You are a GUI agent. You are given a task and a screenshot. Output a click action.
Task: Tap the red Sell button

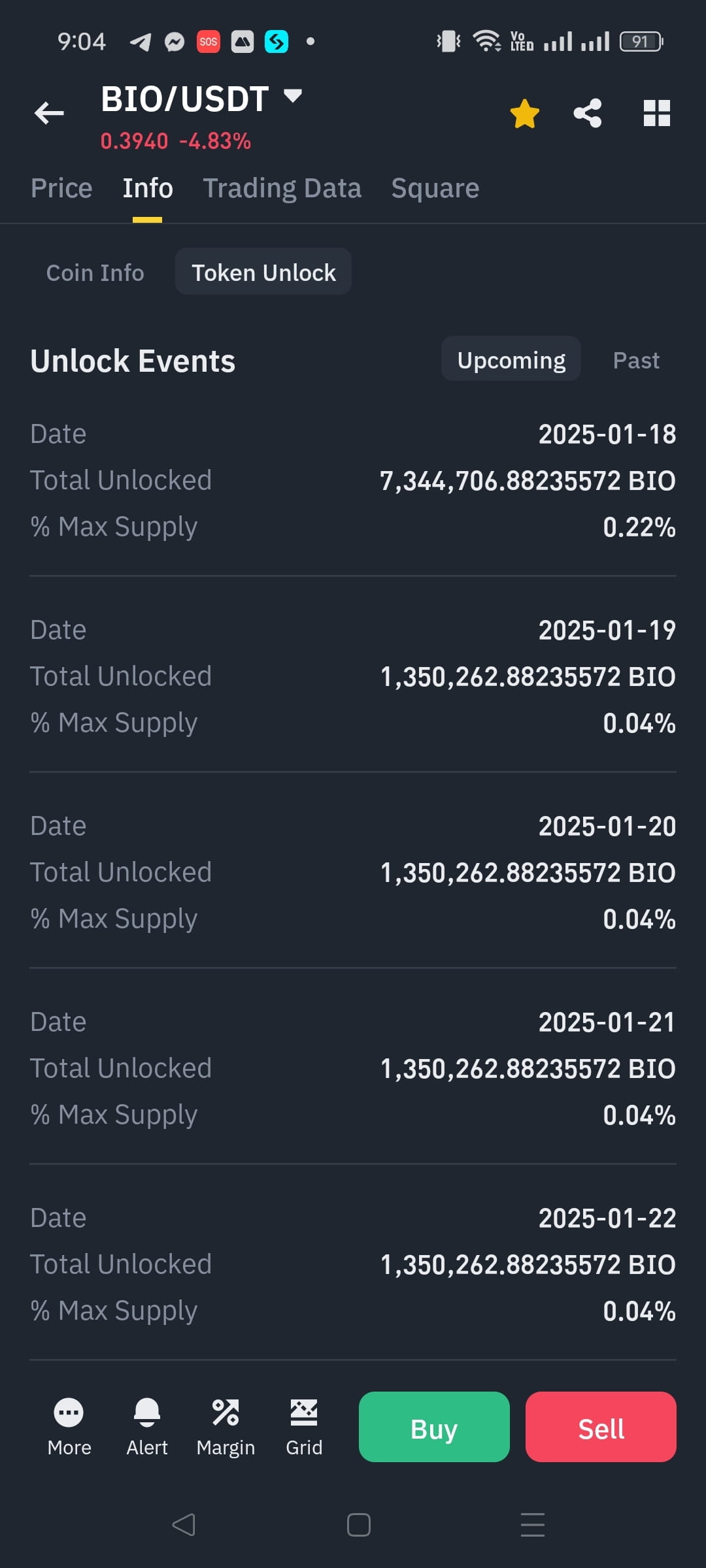click(601, 1427)
